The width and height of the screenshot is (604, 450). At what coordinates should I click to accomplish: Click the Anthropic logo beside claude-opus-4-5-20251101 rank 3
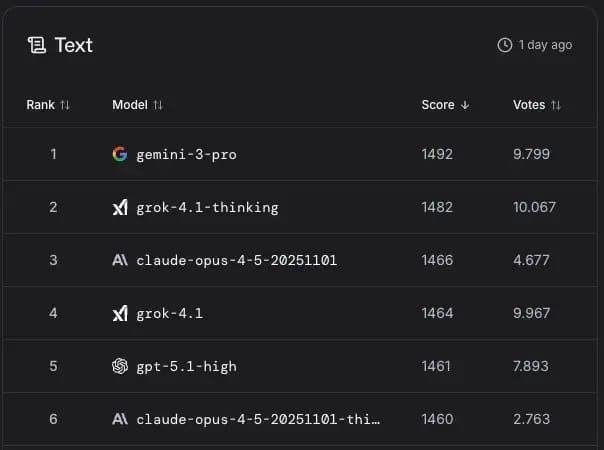(x=120, y=260)
